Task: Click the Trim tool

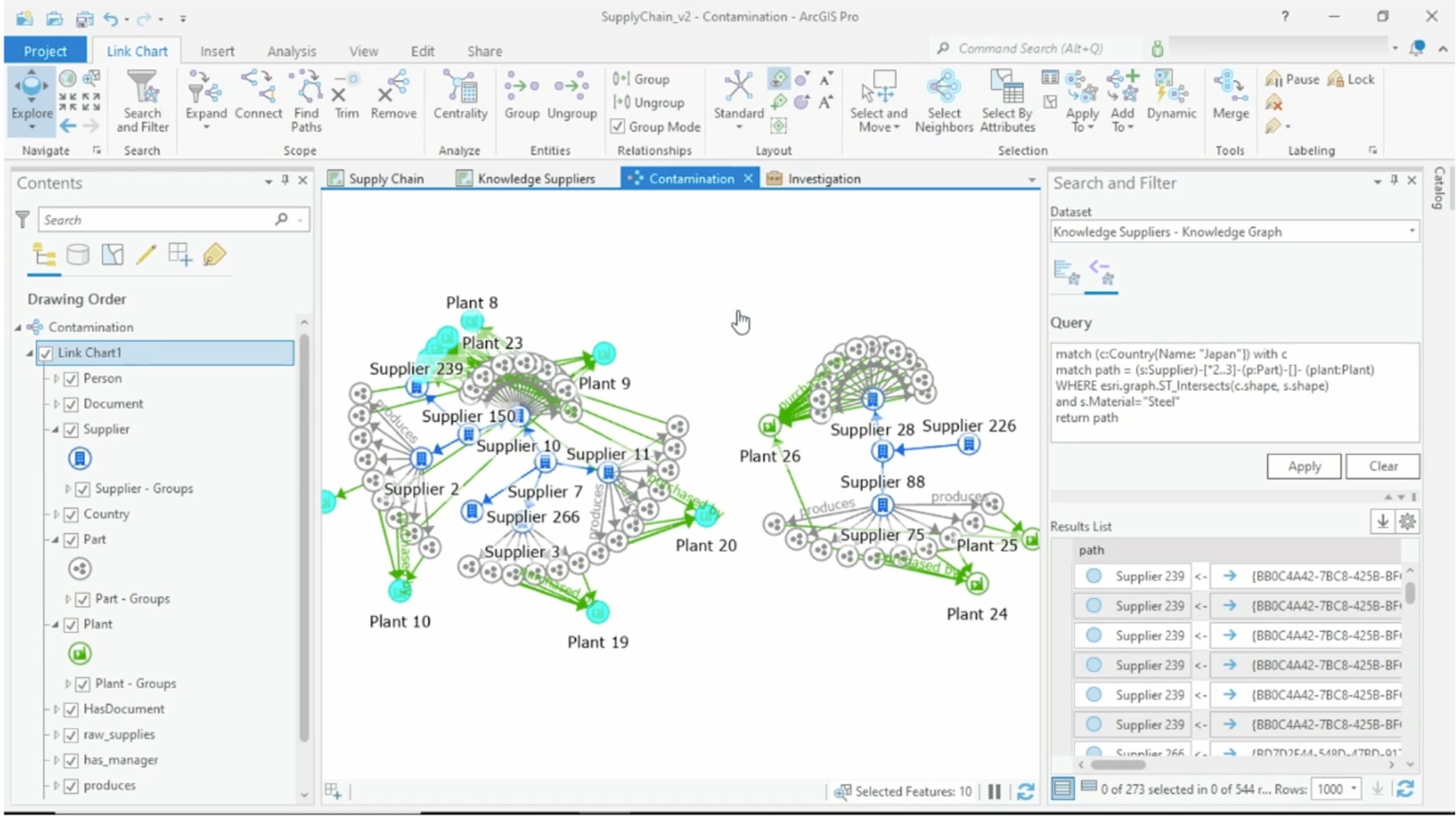Action: [x=346, y=94]
